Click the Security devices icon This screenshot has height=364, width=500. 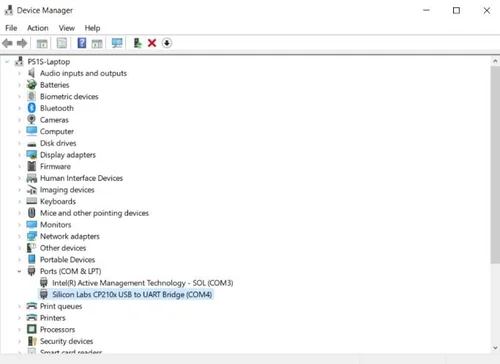(x=32, y=341)
